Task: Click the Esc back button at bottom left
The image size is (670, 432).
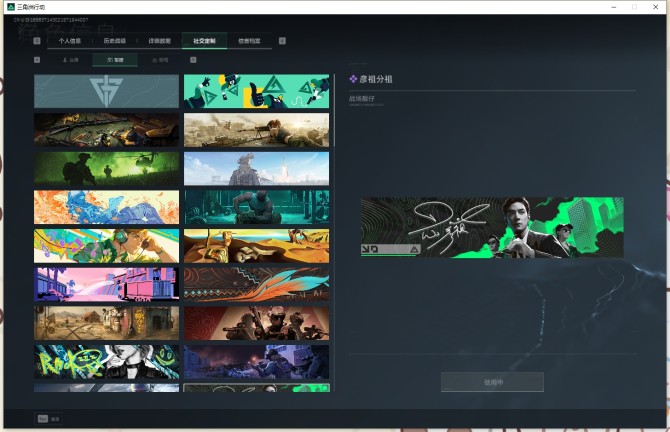Action: click(49, 419)
